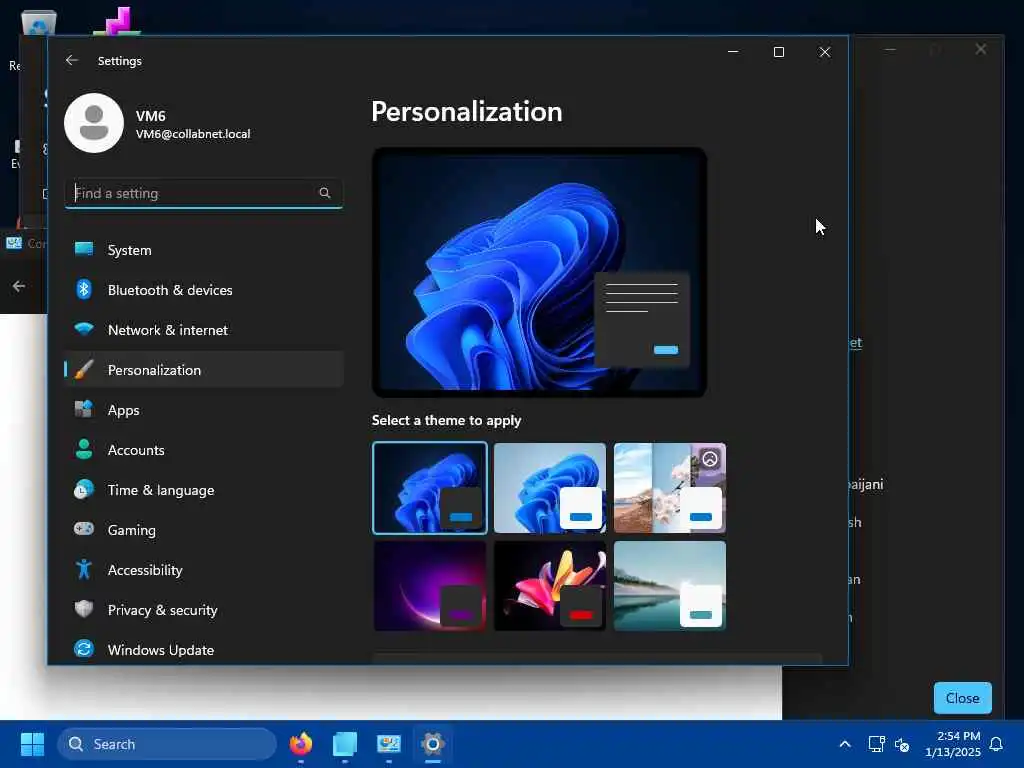
Task: Apply the lake Flow theme
Action: click(670, 586)
